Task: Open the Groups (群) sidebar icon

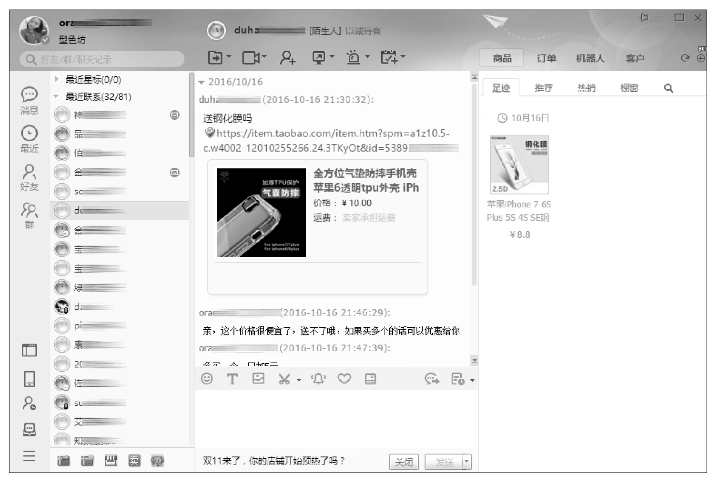Action: [x=29, y=215]
